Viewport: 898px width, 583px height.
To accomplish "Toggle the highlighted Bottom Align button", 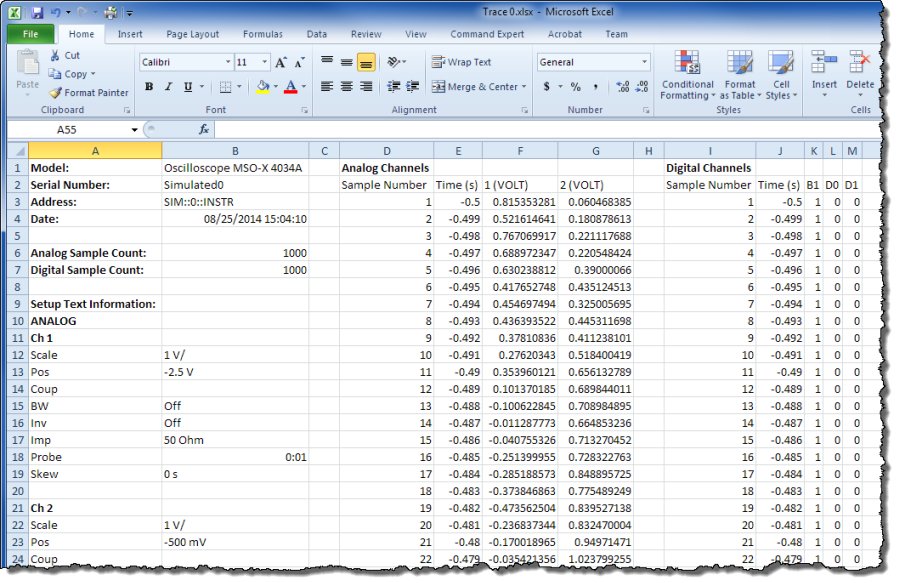I will (x=366, y=62).
